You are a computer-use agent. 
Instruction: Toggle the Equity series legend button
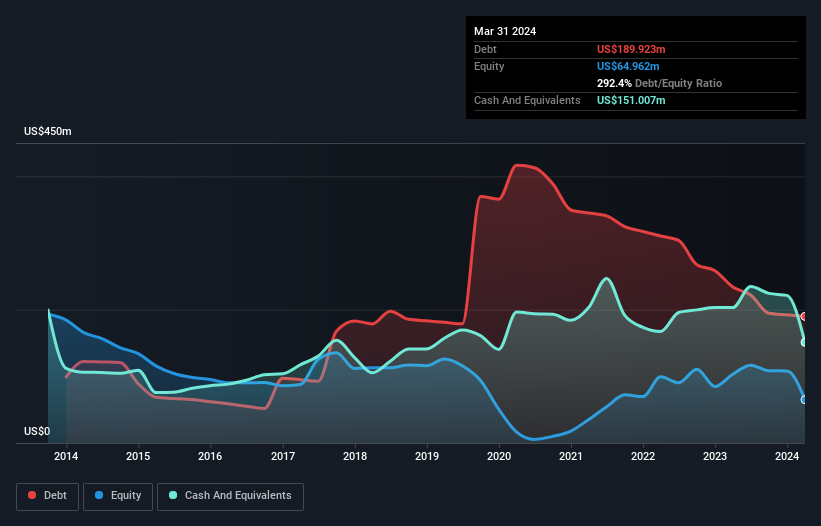click(x=118, y=496)
